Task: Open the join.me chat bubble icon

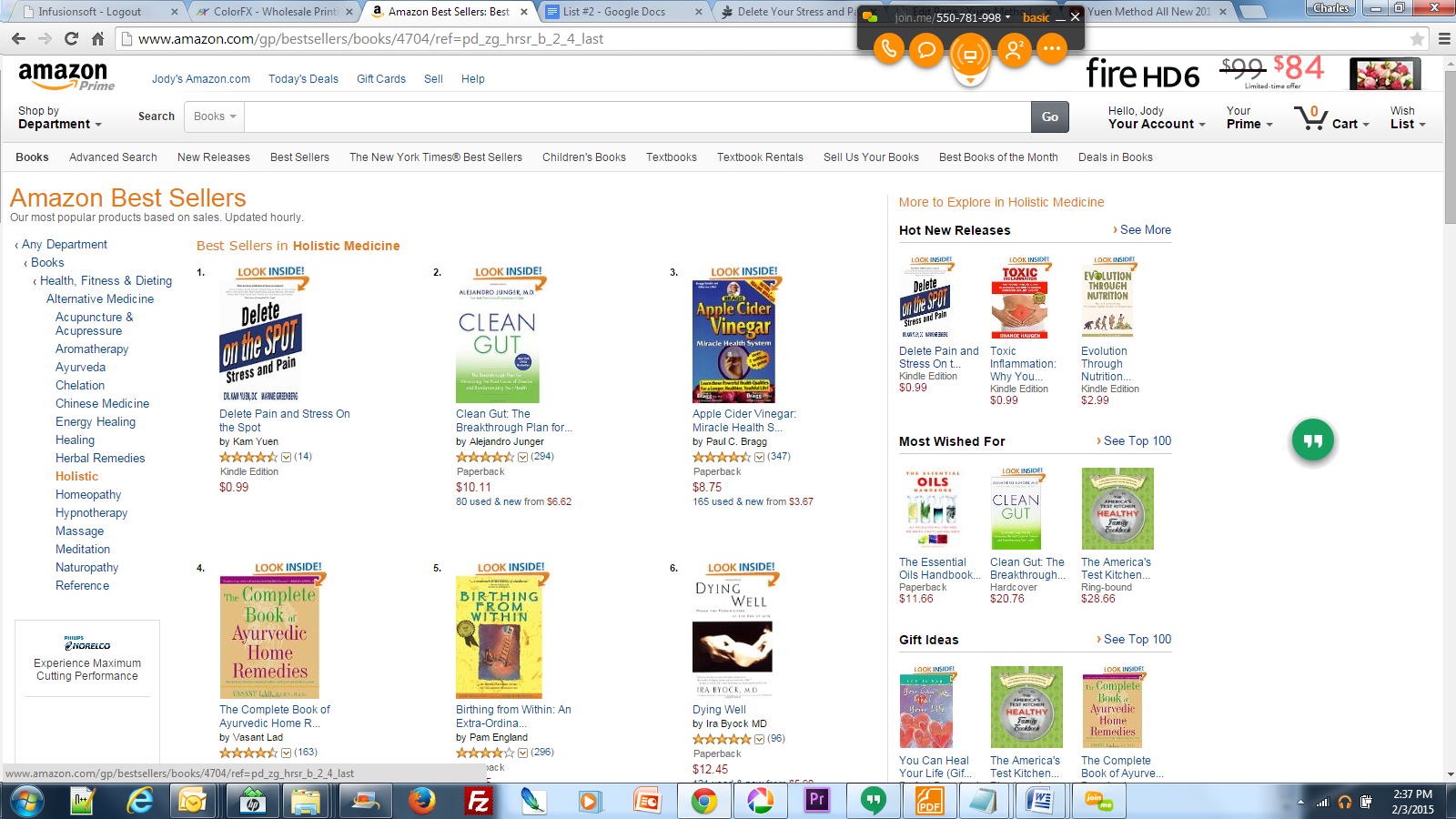Action: (x=926, y=48)
